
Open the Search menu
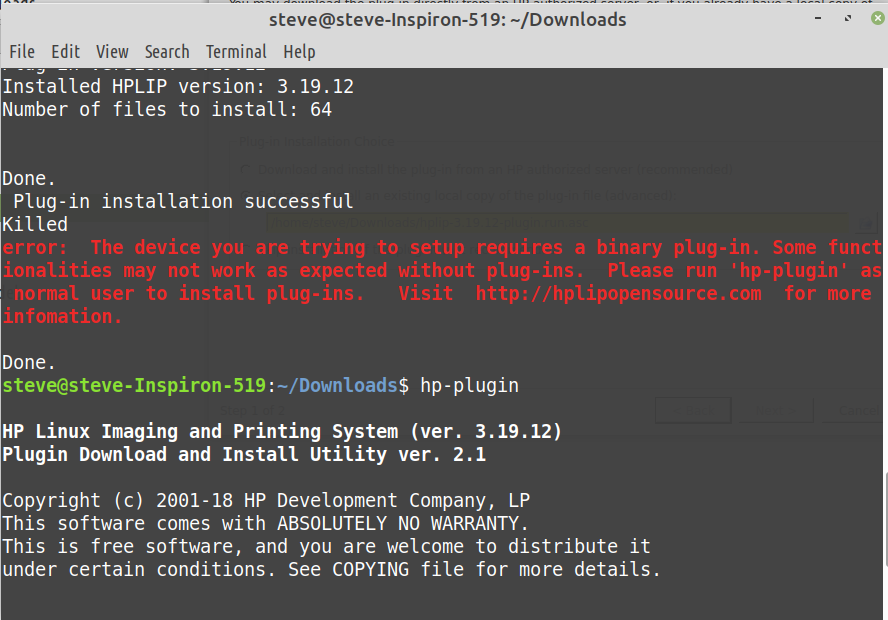(x=167, y=52)
